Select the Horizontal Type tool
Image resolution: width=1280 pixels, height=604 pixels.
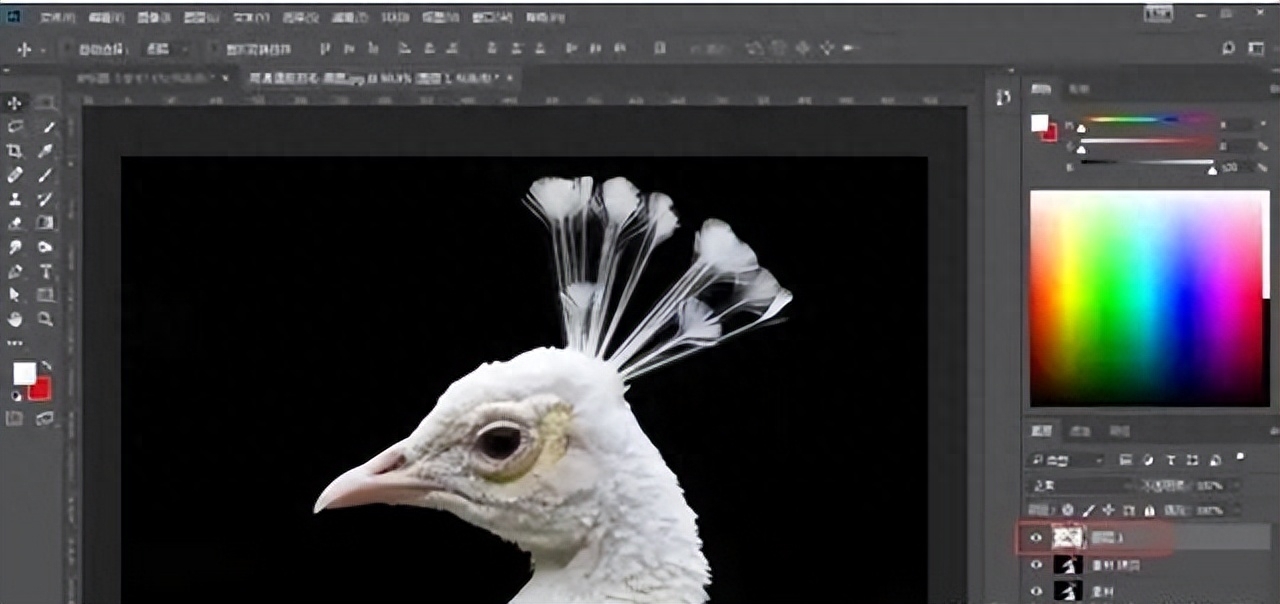click(x=46, y=271)
